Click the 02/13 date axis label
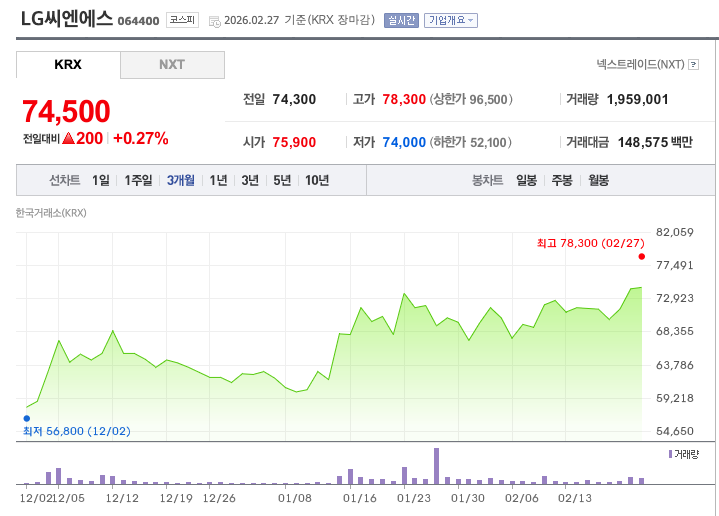The height and width of the screenshot is (516, 719). [575, 498]
